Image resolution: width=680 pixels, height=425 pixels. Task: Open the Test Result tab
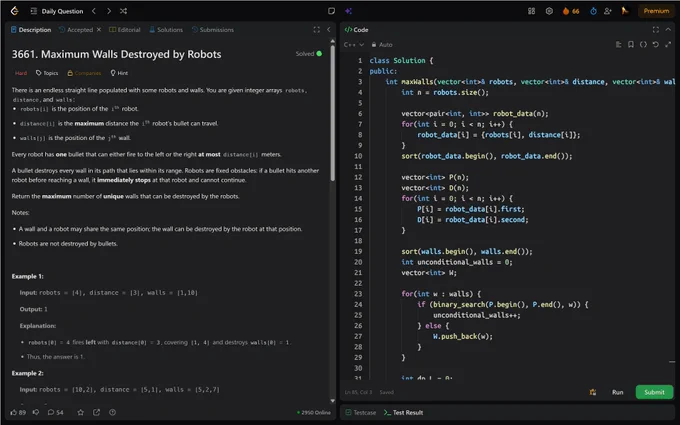[x=403, y=412]
